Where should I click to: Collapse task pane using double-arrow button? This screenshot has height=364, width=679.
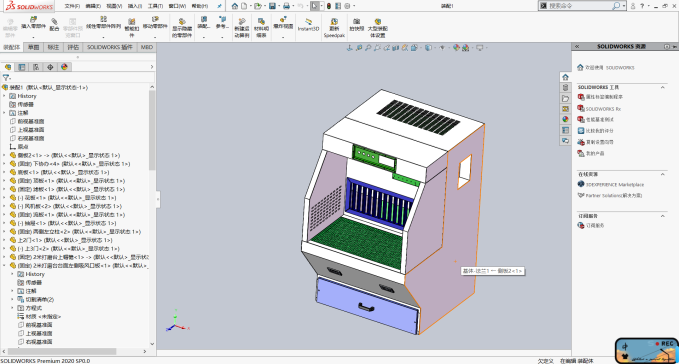[x=577, y=46]
